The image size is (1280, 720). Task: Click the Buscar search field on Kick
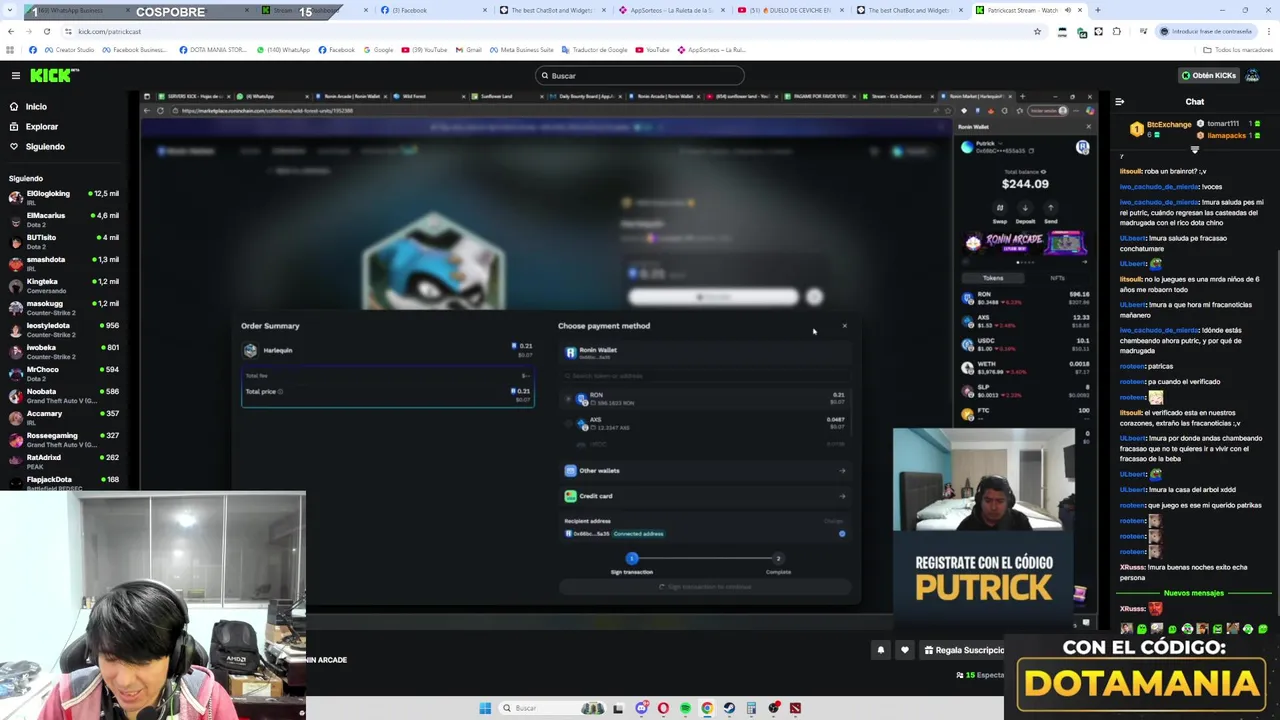[x=640, y=75]
